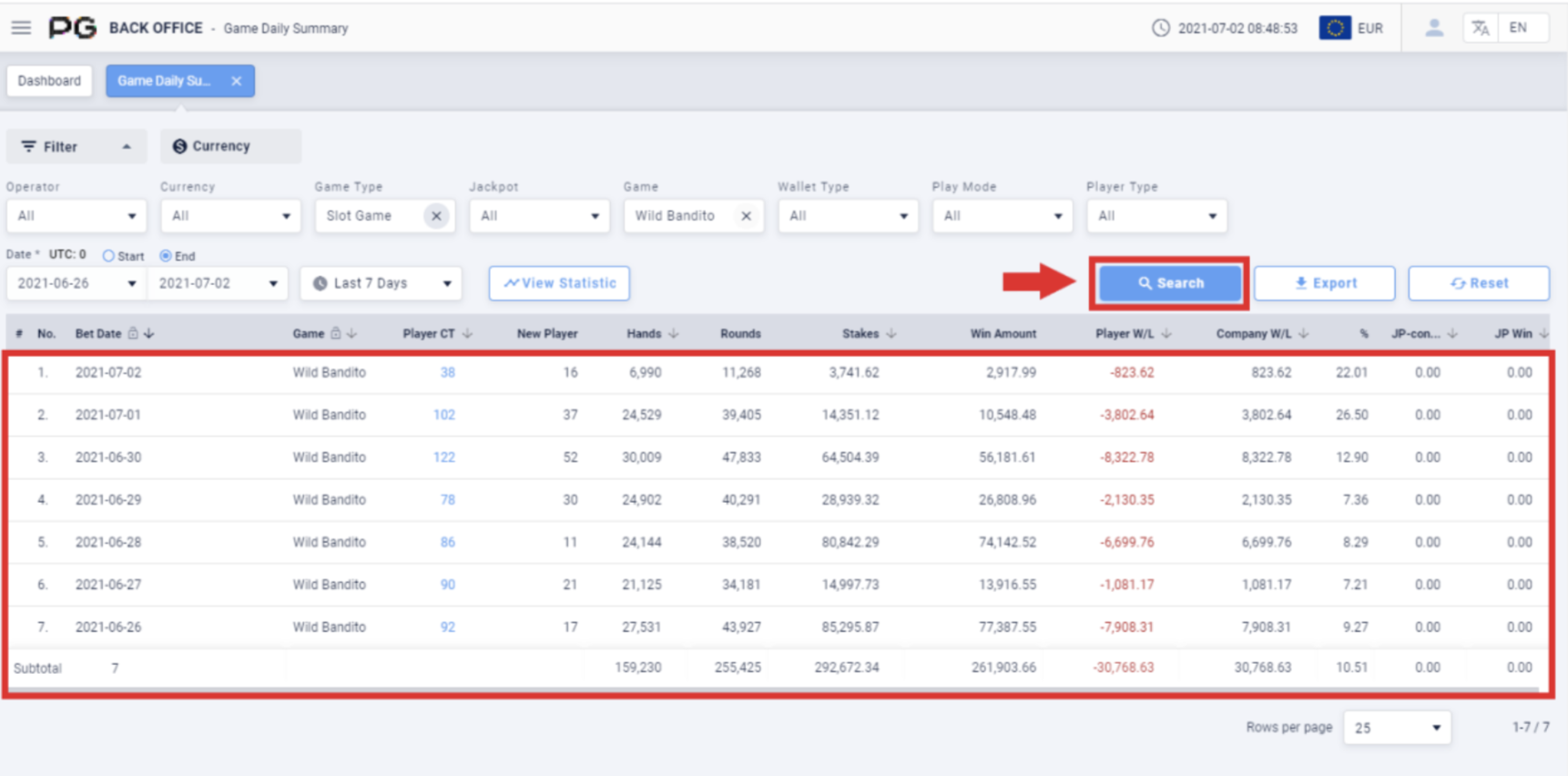Click the user profile icon

[x=1433, y=28]
